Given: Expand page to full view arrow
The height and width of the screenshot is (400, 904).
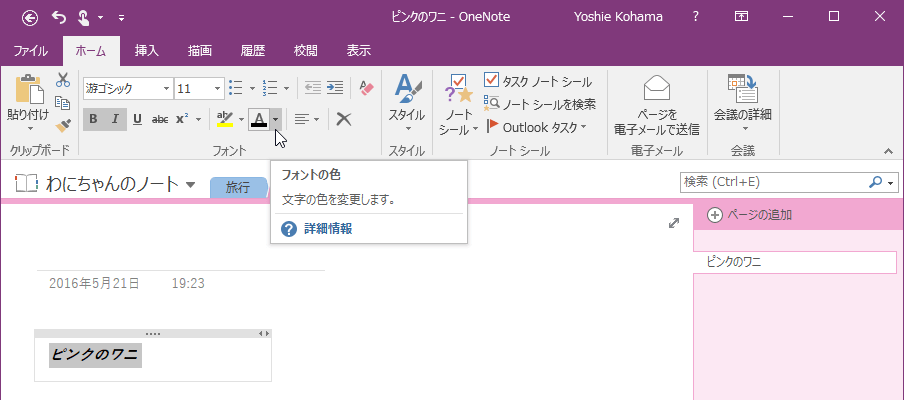Looking at the screenshot, I should pyautogui.click(x=673, y=223).
